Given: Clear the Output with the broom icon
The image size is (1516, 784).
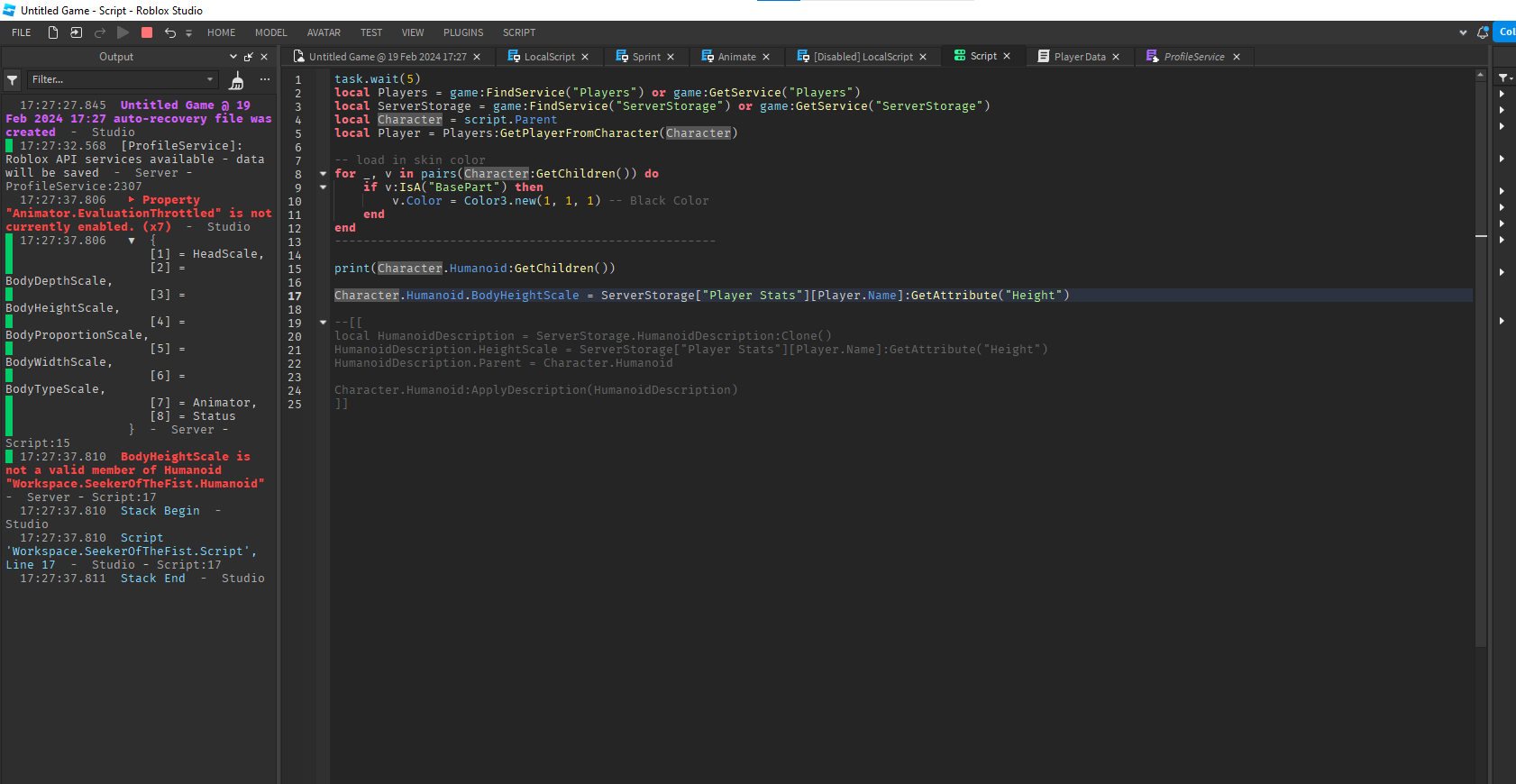Looking at the screenshot, I should coord(237,80).
